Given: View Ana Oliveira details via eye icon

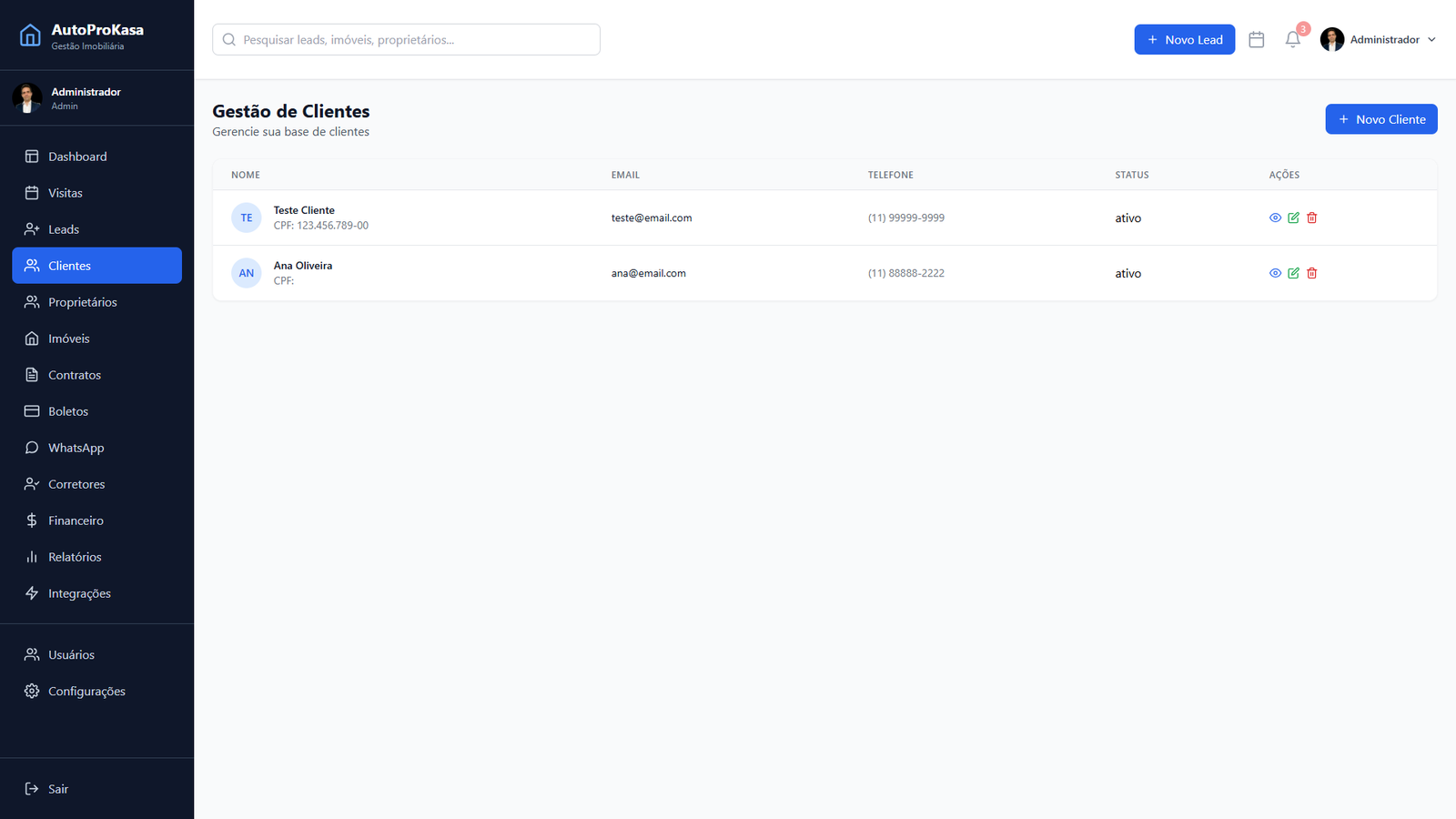Looking at the screenshot, I should pos(1275,273).
